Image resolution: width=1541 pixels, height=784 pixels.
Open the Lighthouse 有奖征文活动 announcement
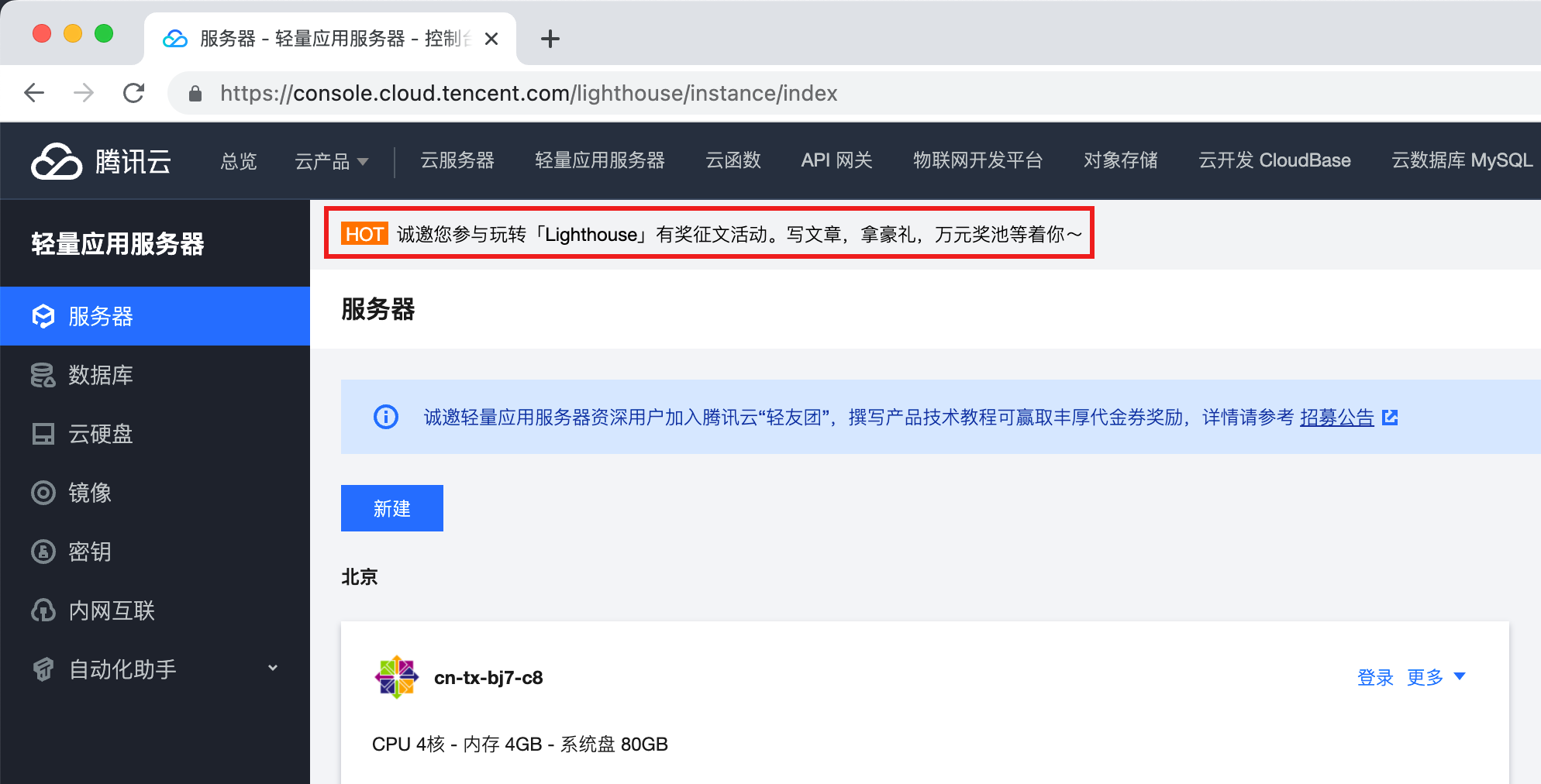(x=739, y=234)
